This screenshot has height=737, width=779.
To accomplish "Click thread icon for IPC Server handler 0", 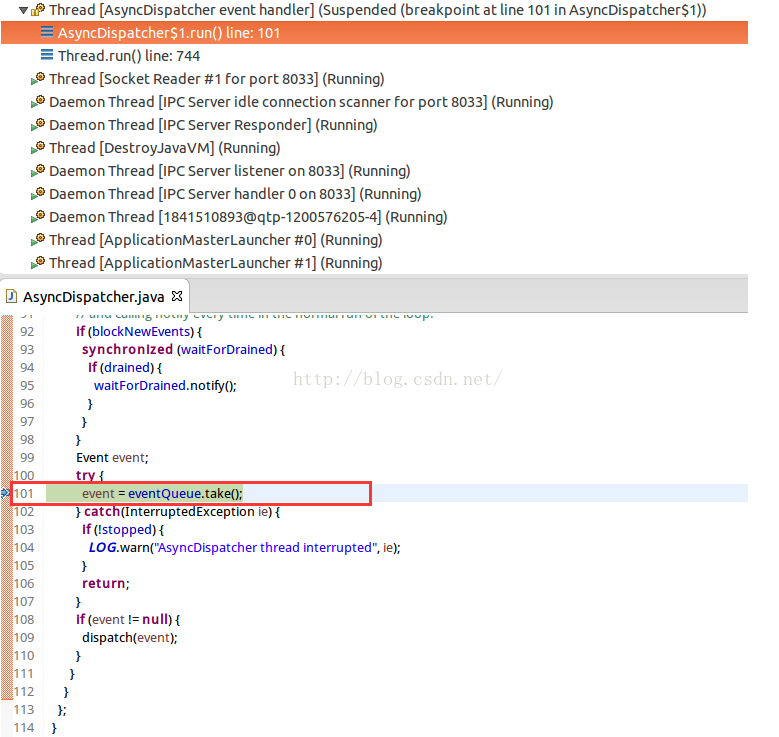I will (x=38, y=193).
